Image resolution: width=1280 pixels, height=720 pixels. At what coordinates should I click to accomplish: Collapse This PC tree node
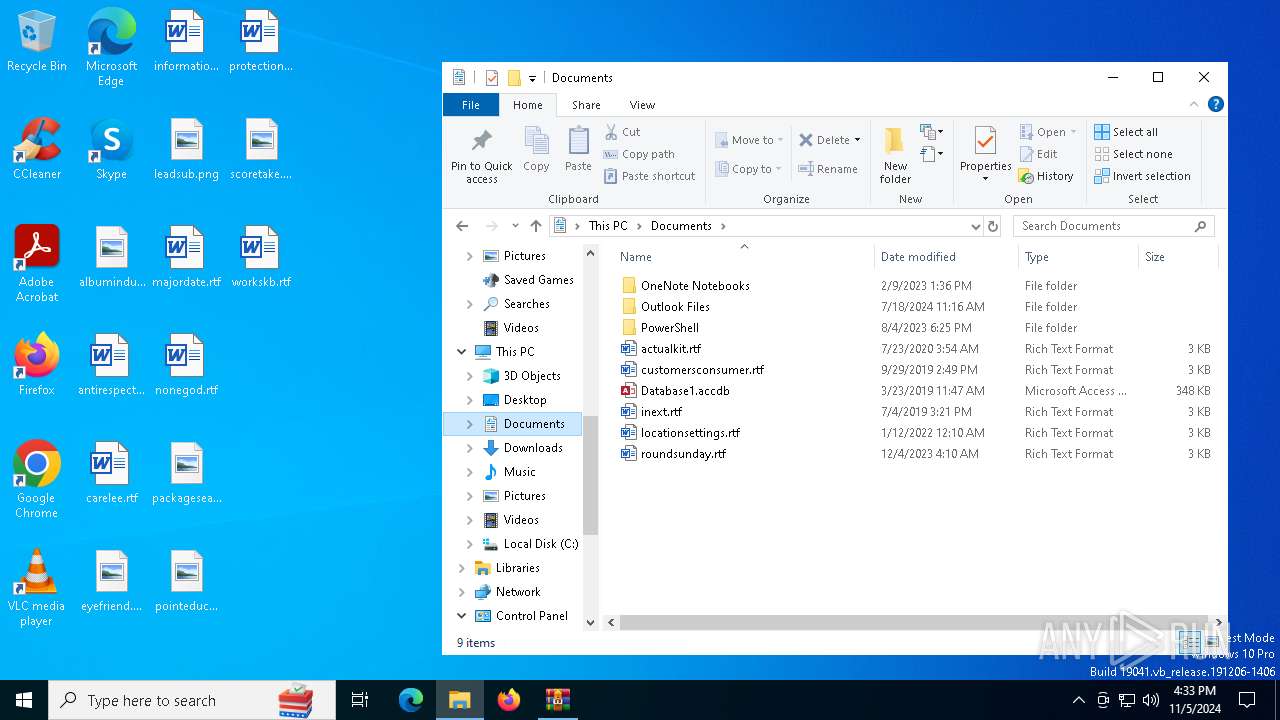click(x=462, y=352)
